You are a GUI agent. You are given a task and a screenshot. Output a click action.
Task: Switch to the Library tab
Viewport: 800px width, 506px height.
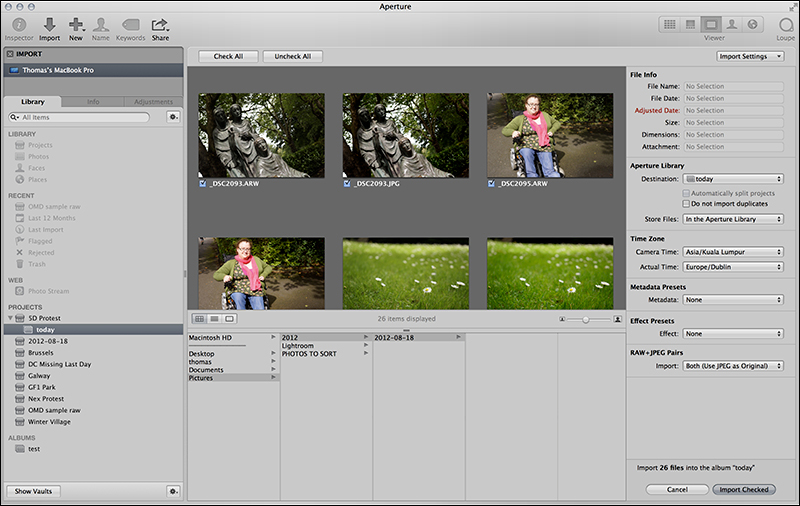pyautogui.click(x=33, y=102)
